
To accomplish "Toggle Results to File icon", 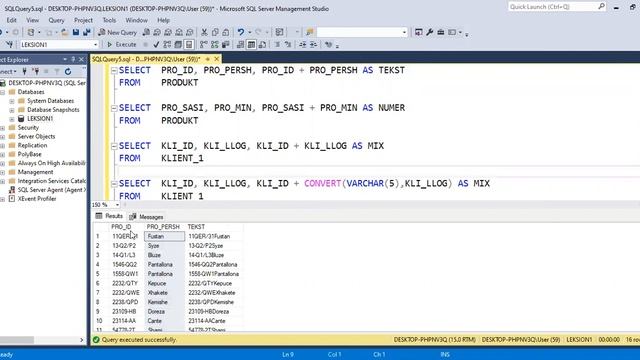I will click(262, 44).
